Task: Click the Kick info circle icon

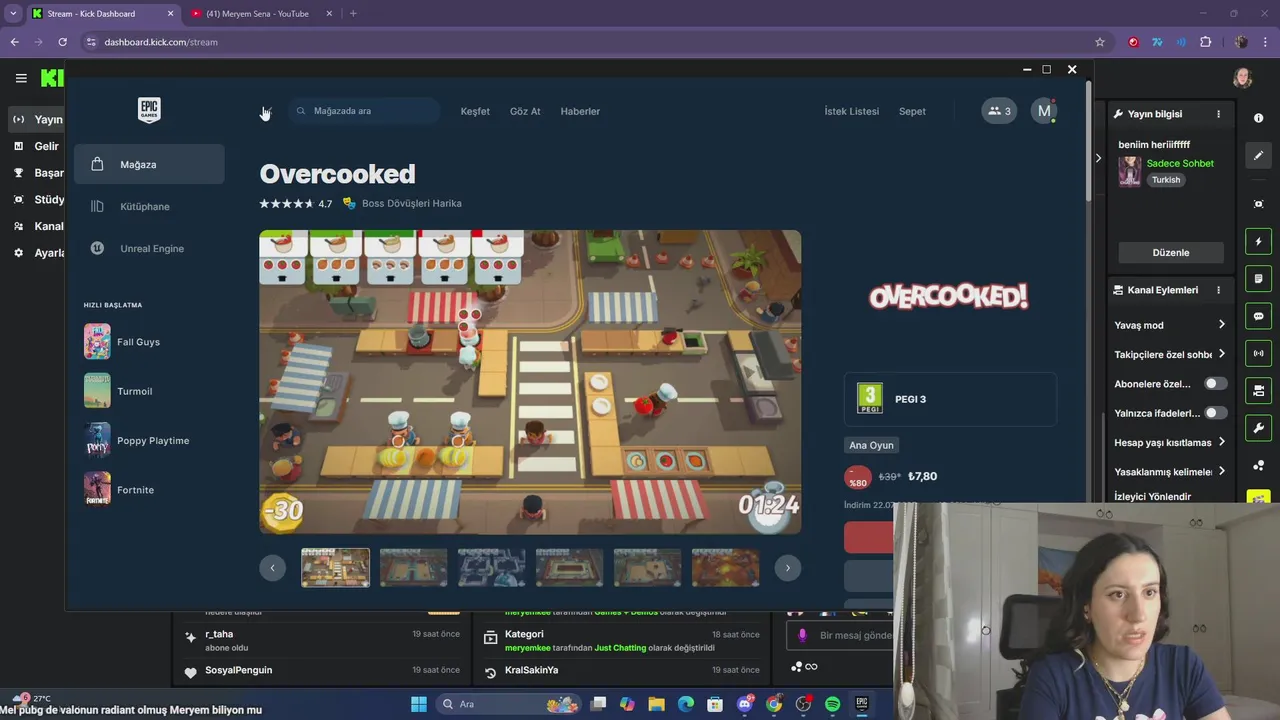Action: (x=1258, y=118)
